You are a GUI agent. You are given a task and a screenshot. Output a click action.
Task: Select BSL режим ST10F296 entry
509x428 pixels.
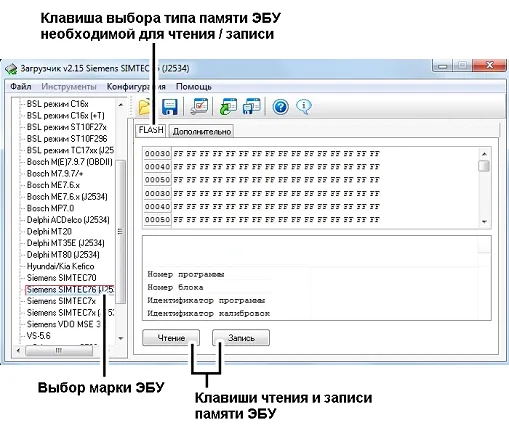pyautogui.click(x=67, y=139)
